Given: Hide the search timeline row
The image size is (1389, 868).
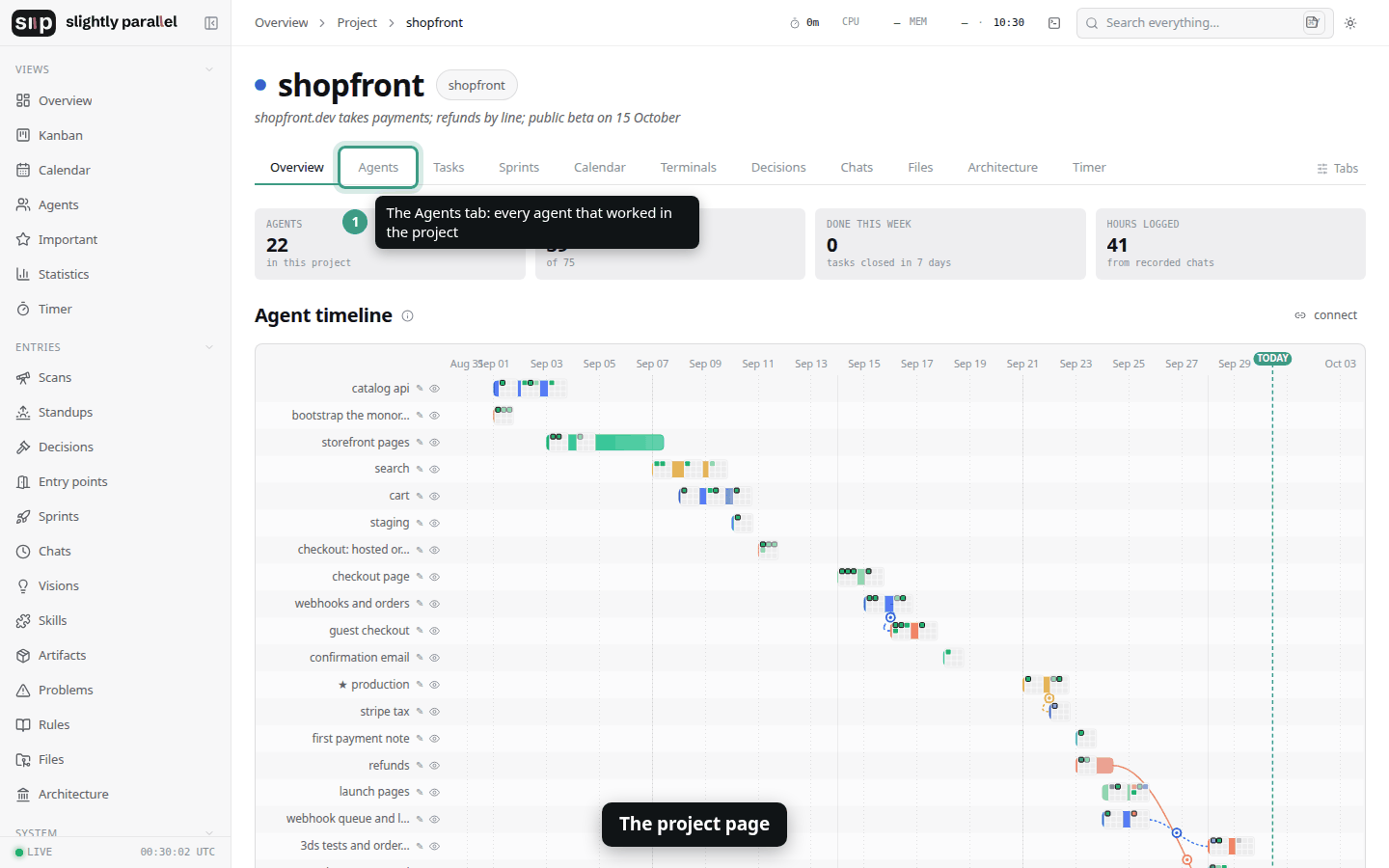Looking at the screenshot, I should (x=435, y=469).
